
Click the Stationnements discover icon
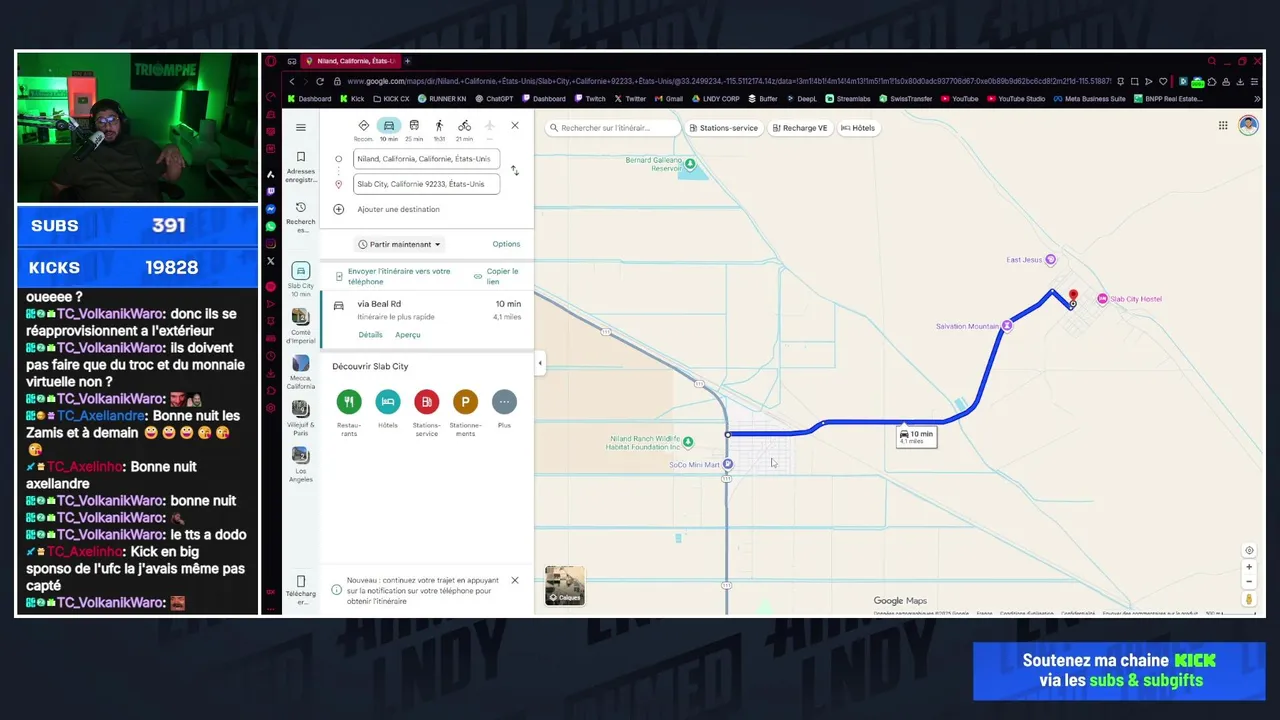click(x=465, y=402)
